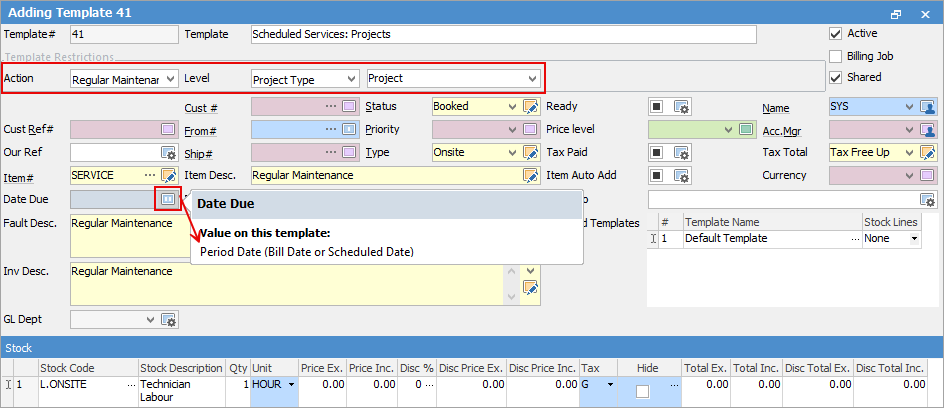This screenshot has height=408, width=944.
Task: Click the Item# ellipsis lookup button
Action: pos(150,176)
